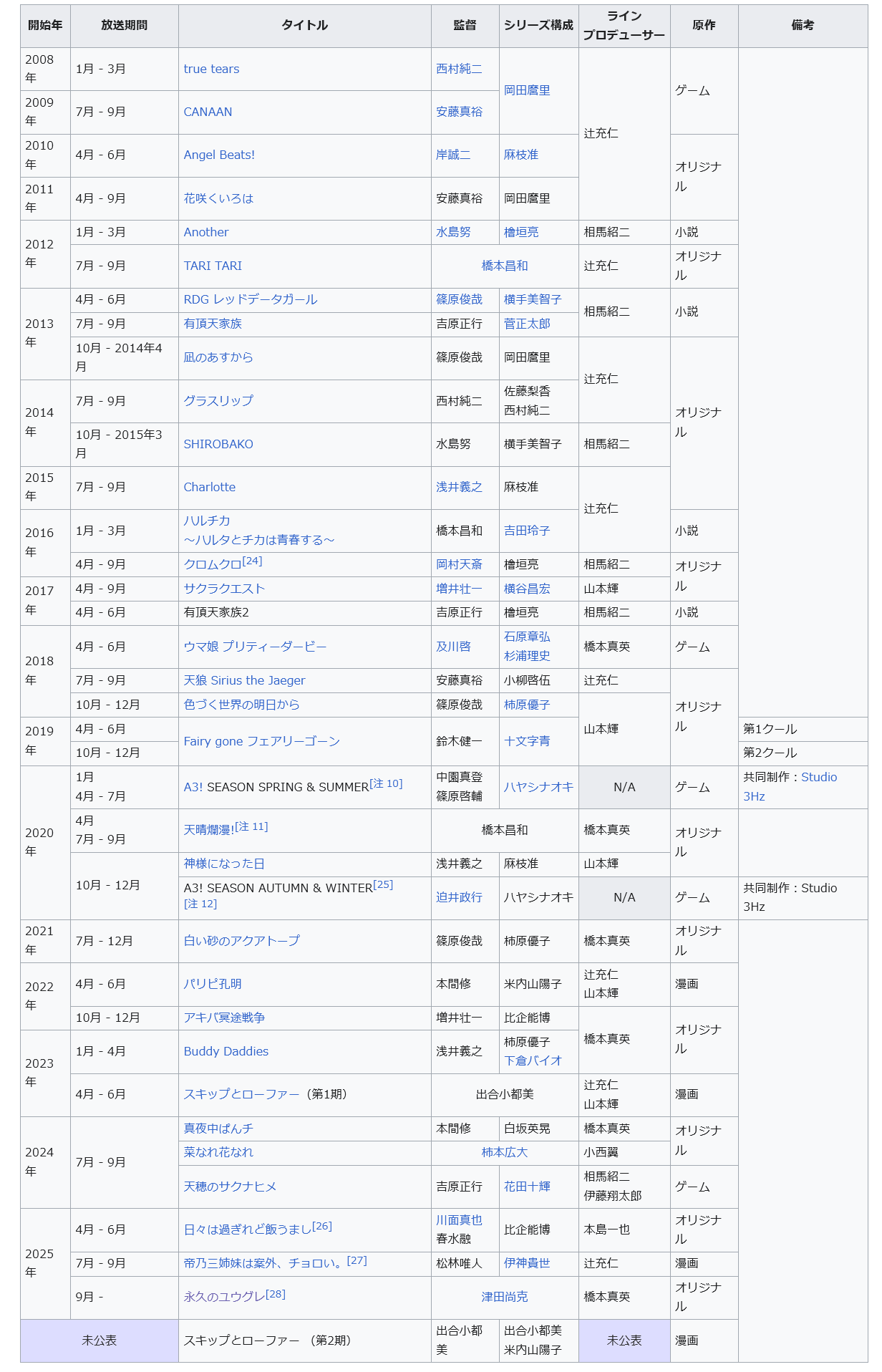Open the SHIROBAKO title link

(x=218, y=445)
